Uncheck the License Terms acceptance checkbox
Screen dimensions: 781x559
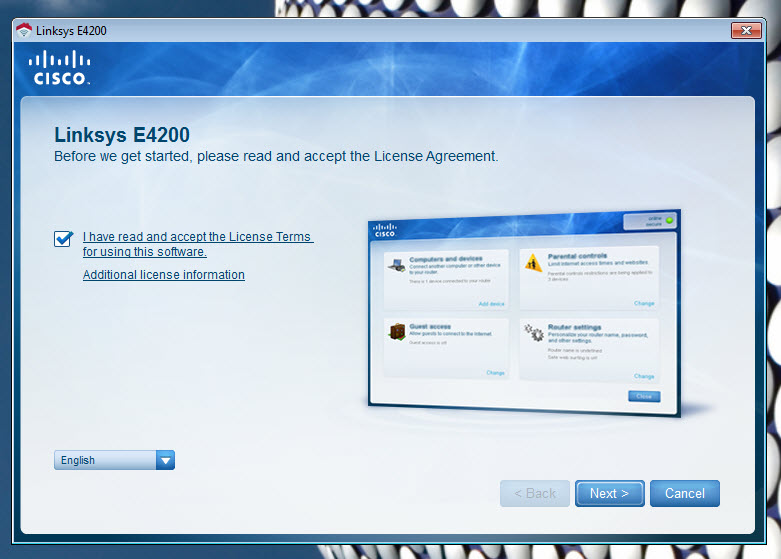pyautogui.click(x=63, y=239)
